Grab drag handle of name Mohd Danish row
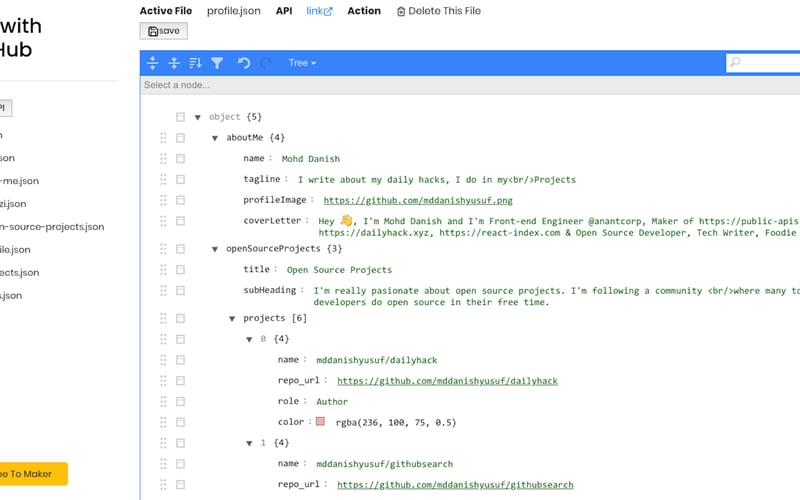Image resolution: width=800 pixels, height=500 pixels. (163, 159)
